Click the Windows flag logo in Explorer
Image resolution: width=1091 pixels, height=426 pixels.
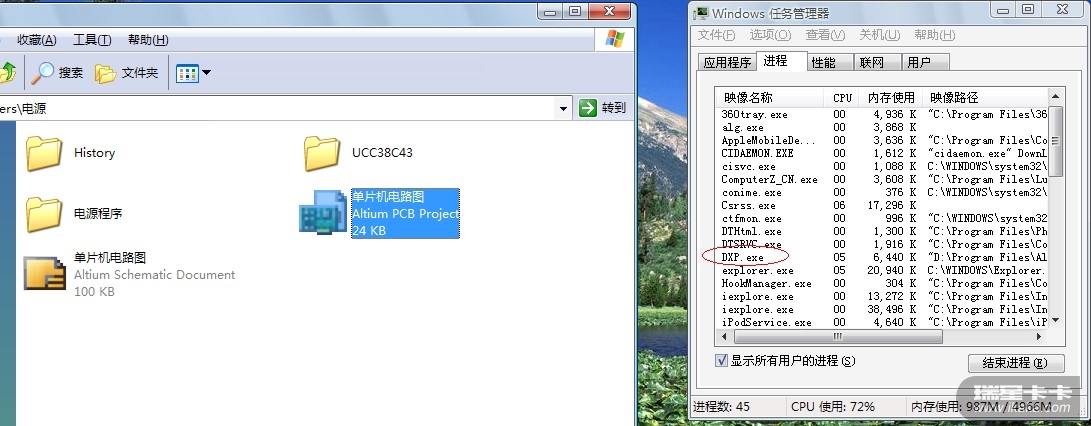click(x=614, y=39)
